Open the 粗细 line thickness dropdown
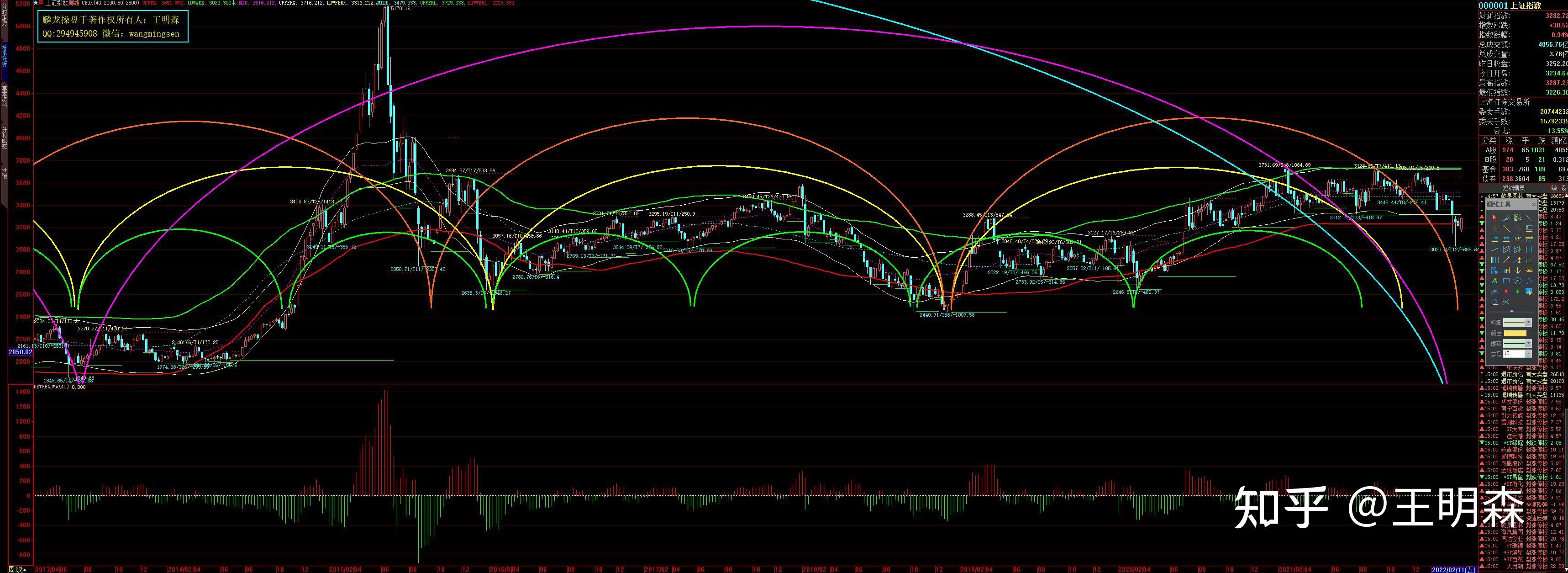Viewport: 1568px width, 573px height. pos(1528,323)
